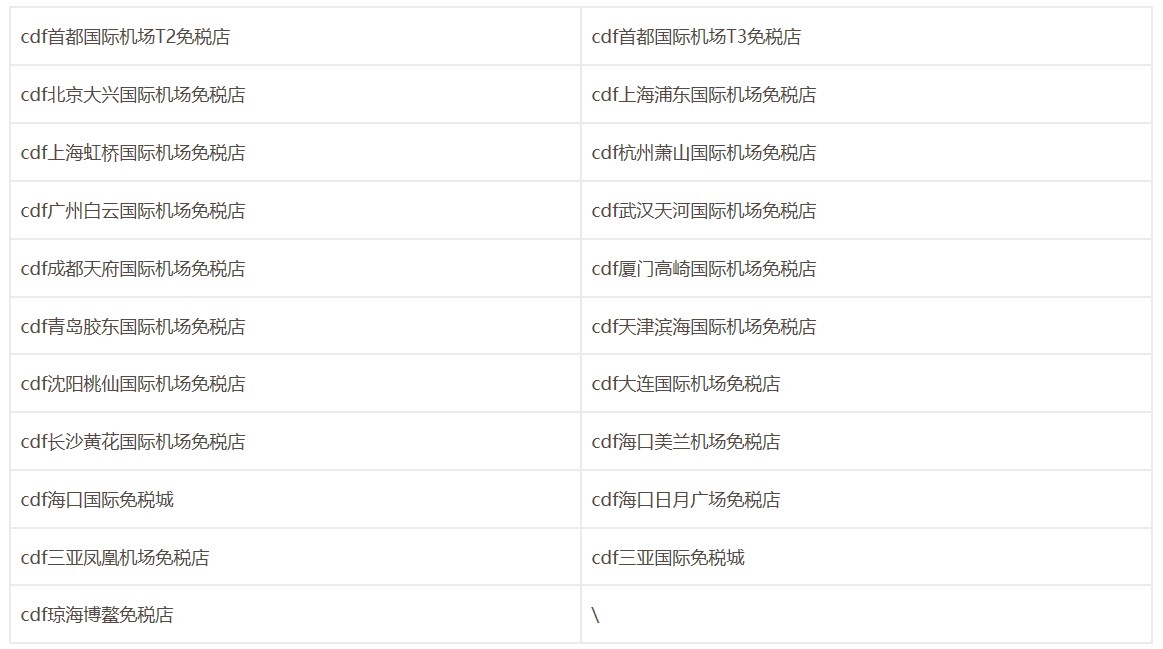Select the cdf首都国际机场T3免税店 entry
The height and width of the screenshot is (649, 1163).
click(696, 37)
